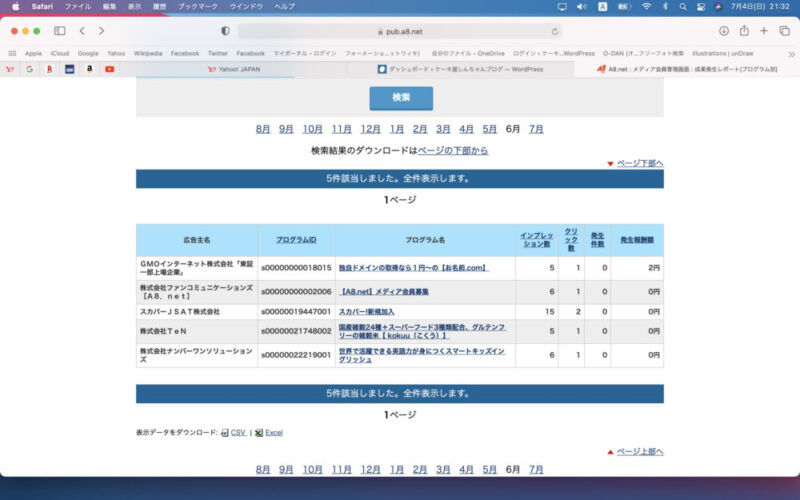Open the screen mirroring display icon

pyautogui.click(x=562, y=7)
